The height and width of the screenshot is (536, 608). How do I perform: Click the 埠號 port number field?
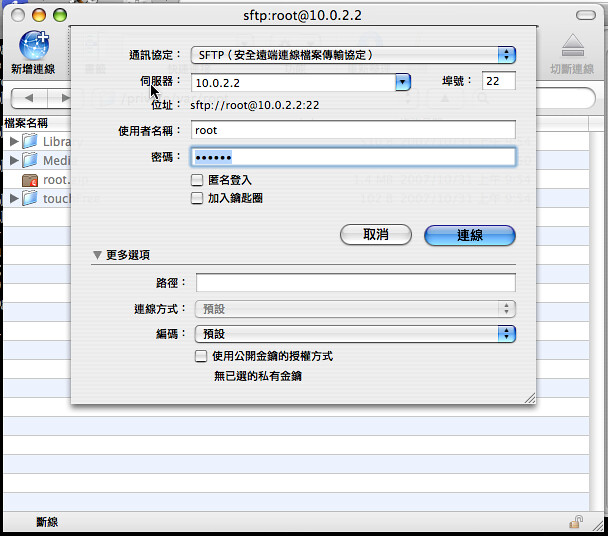click(x=498, y=81)
